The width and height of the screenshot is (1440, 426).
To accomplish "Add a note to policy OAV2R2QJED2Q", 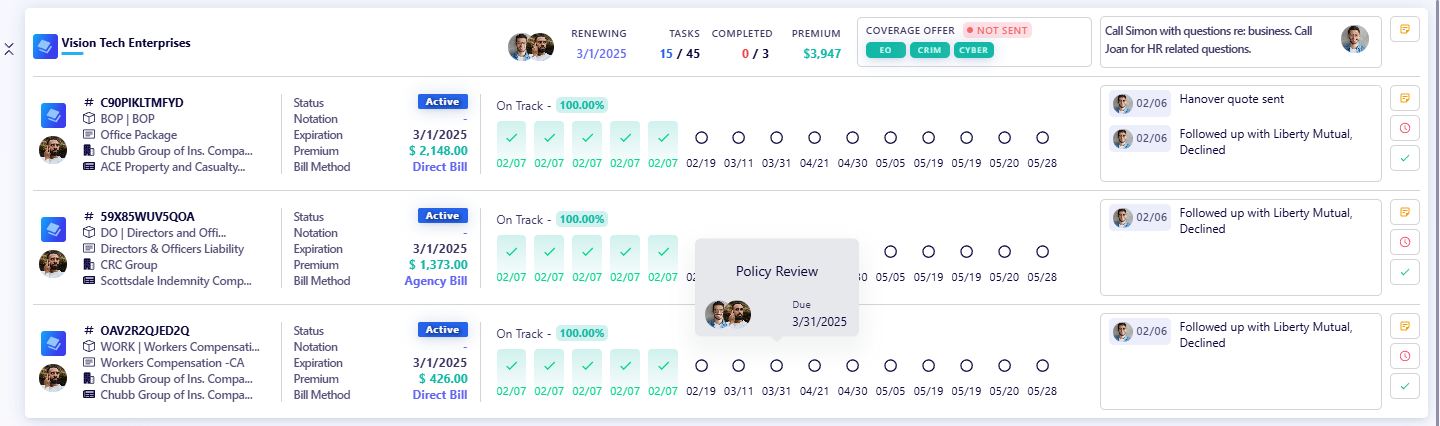I will (1404, 326).
